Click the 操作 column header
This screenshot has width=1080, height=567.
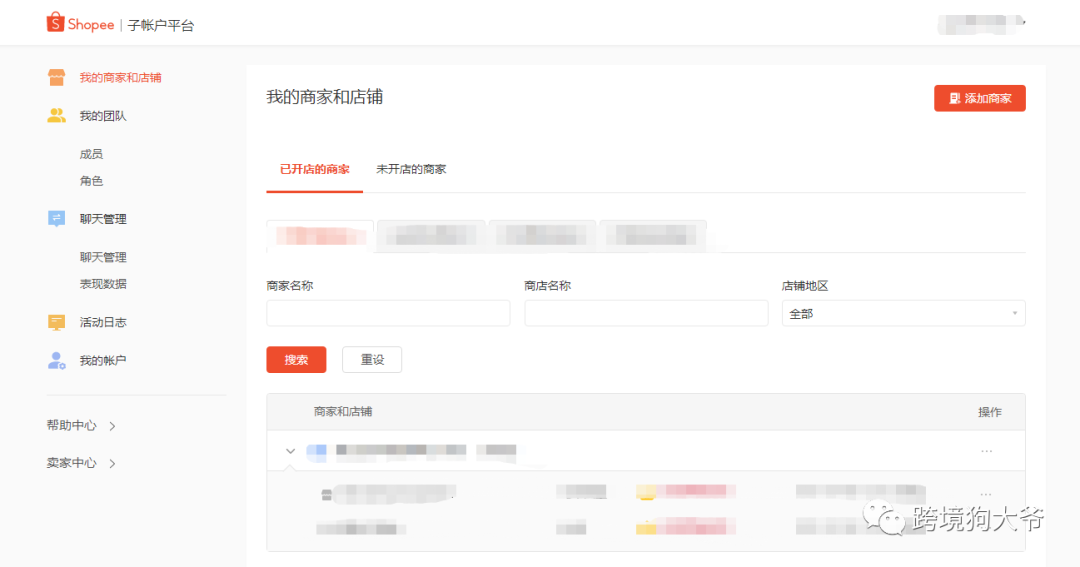(990, 412)
